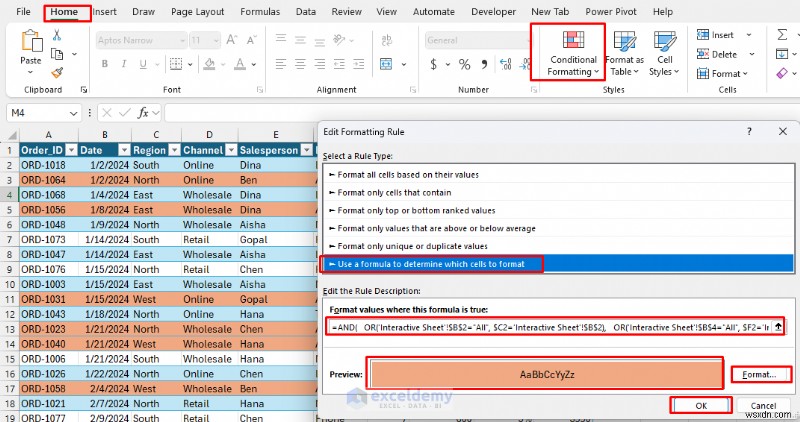
Task: Click OK in Edit Formatting Rule
Action: point(701,406)
